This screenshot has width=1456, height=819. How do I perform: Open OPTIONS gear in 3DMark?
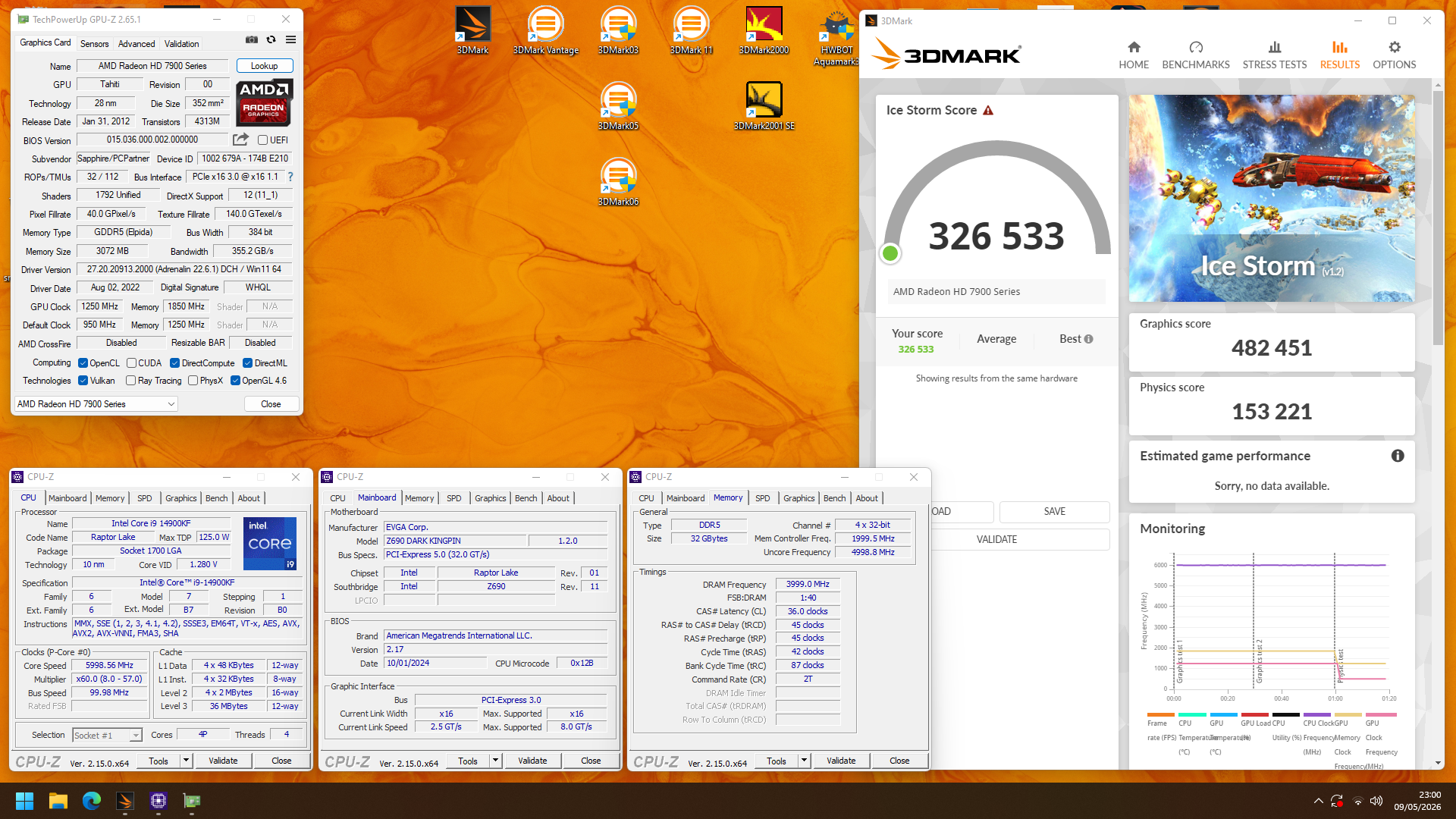[1395, 55]
